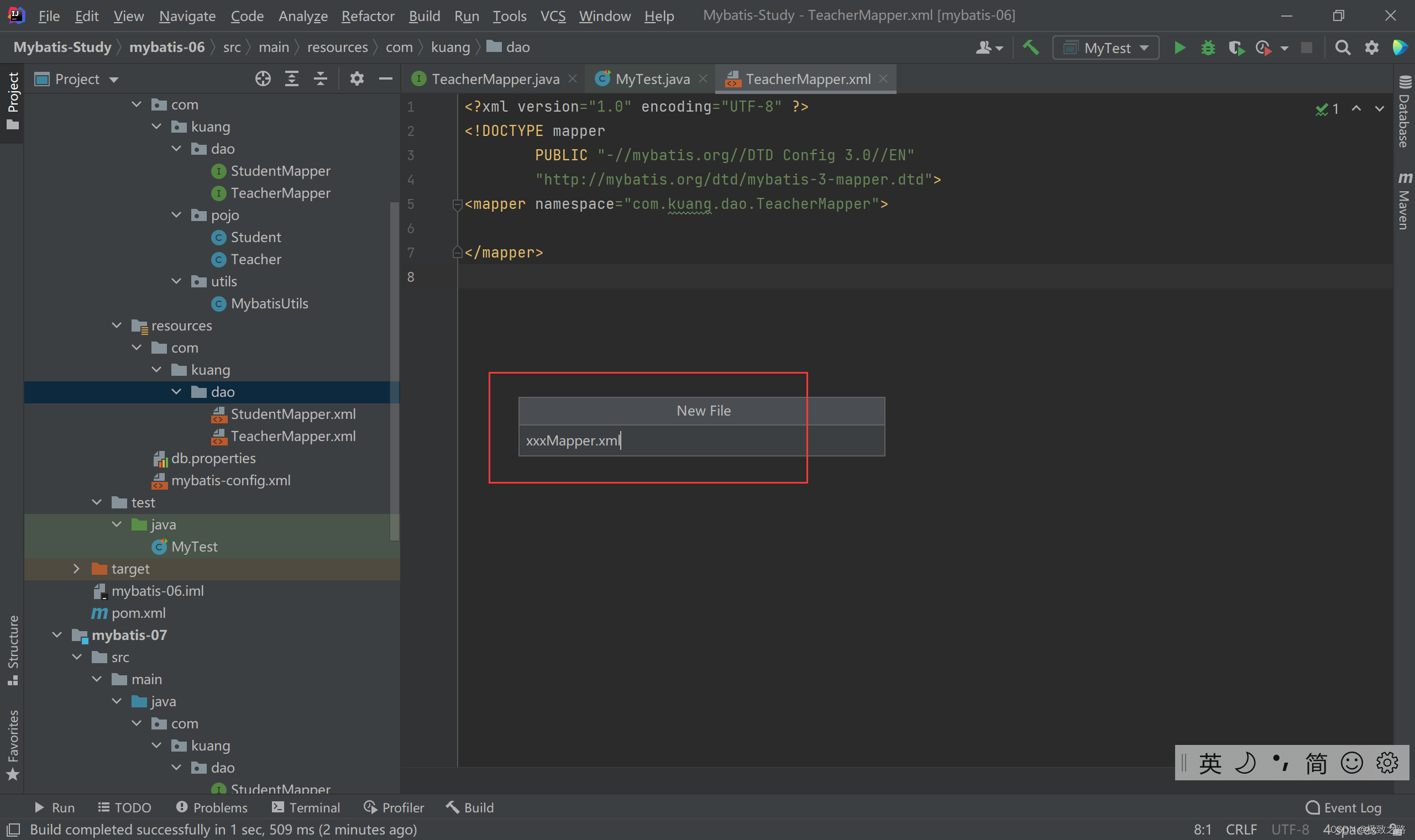This screenshot has height=840, width=1415.
Task: Open the Database side panel
Action: (x=1404, y=112)
